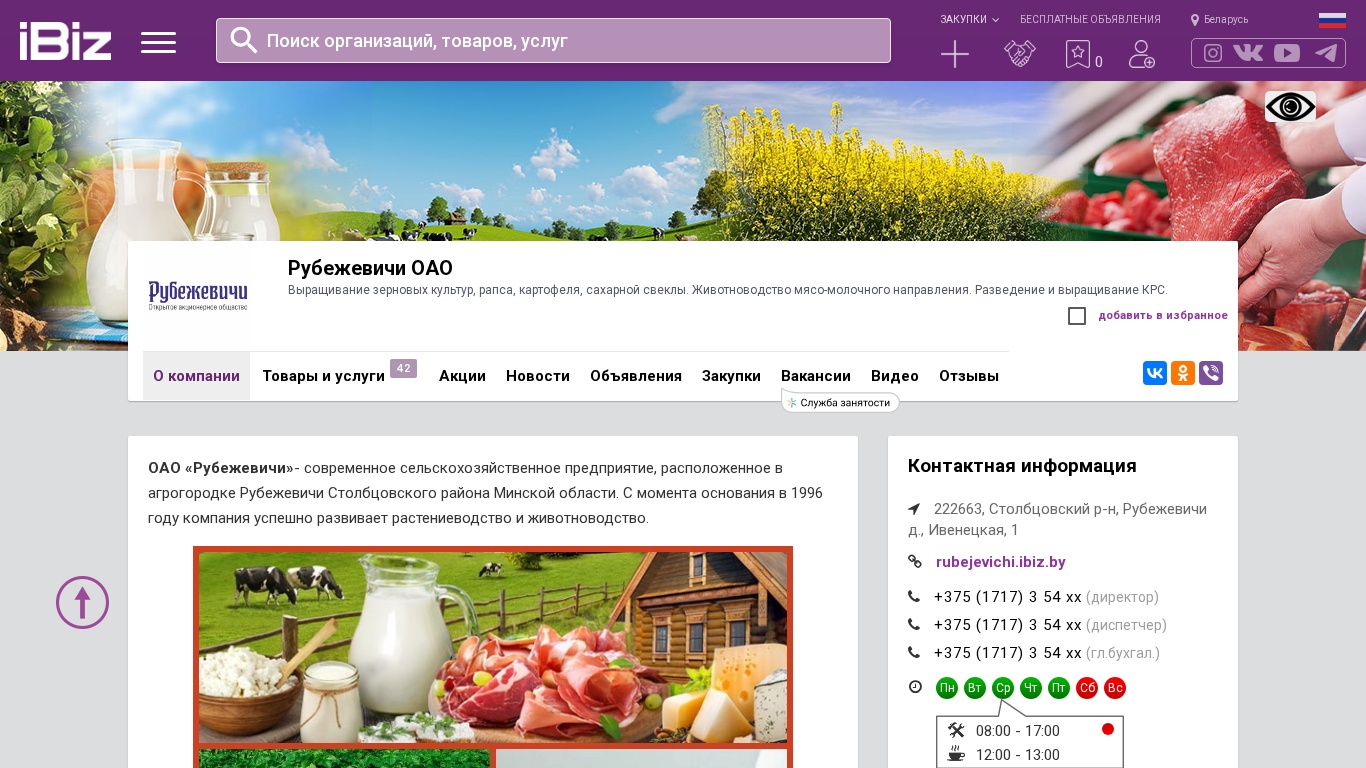
Task: Check the добавить в избранное checkbox
Action: [1077, 316]
